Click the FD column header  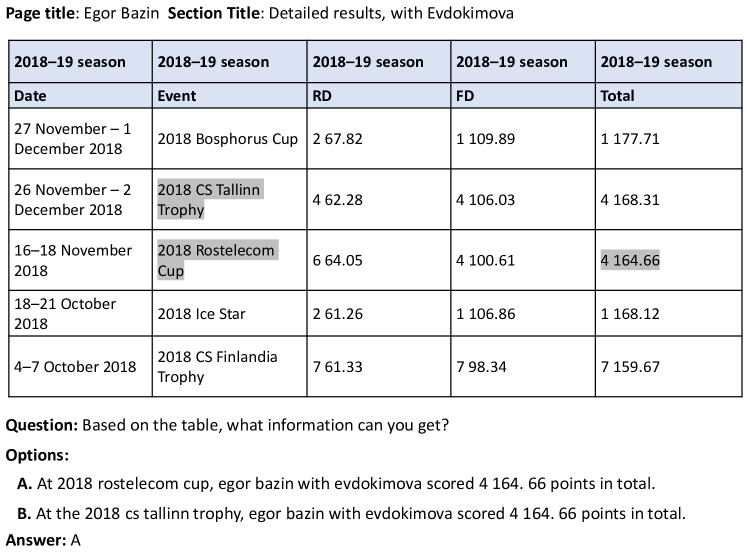point(523,96)
